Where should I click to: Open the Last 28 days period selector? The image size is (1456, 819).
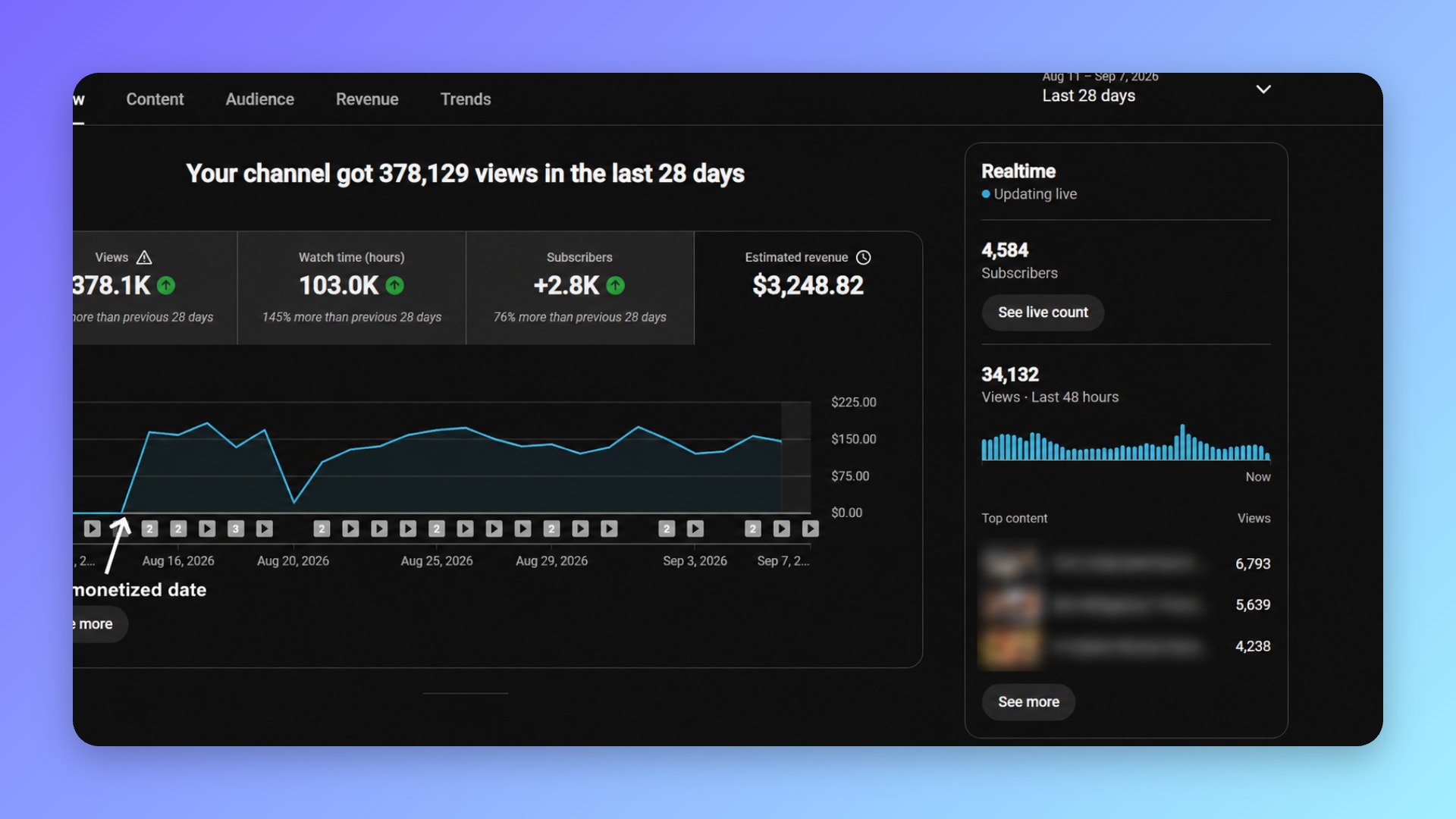(1156, 89)
